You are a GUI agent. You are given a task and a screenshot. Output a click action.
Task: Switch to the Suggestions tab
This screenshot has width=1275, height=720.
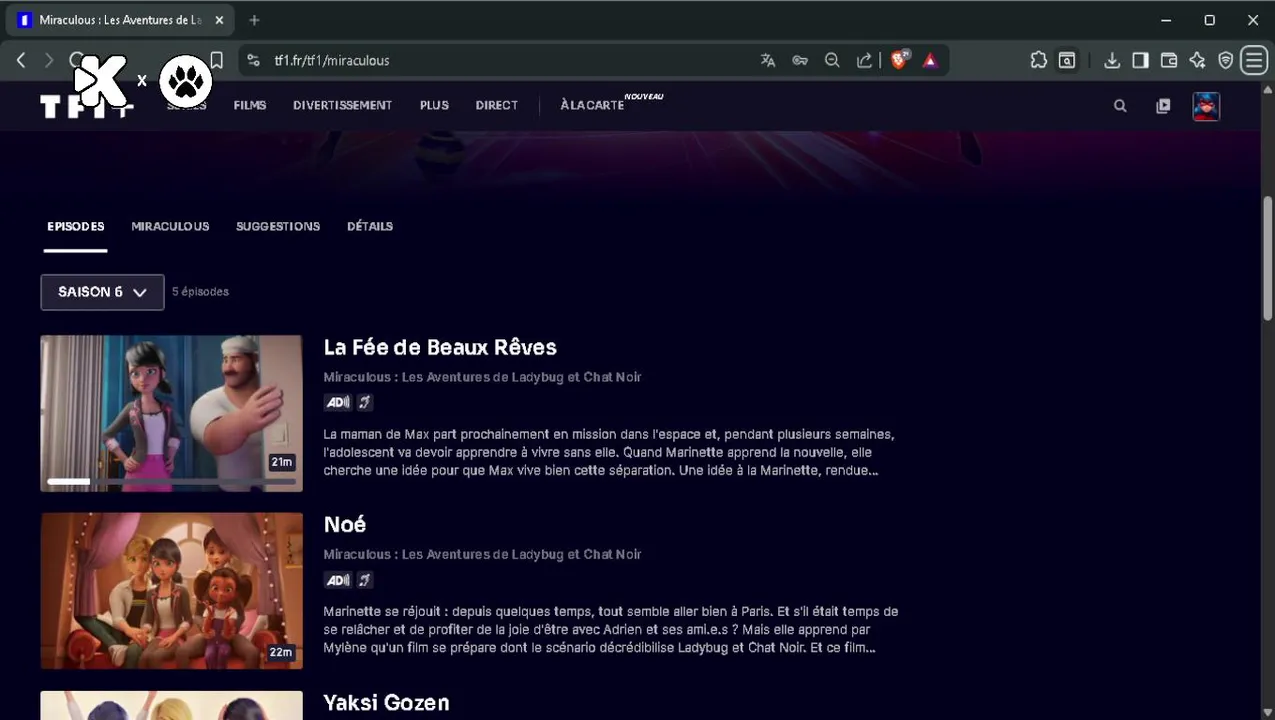pyautogui.click(x=278, y=226)
